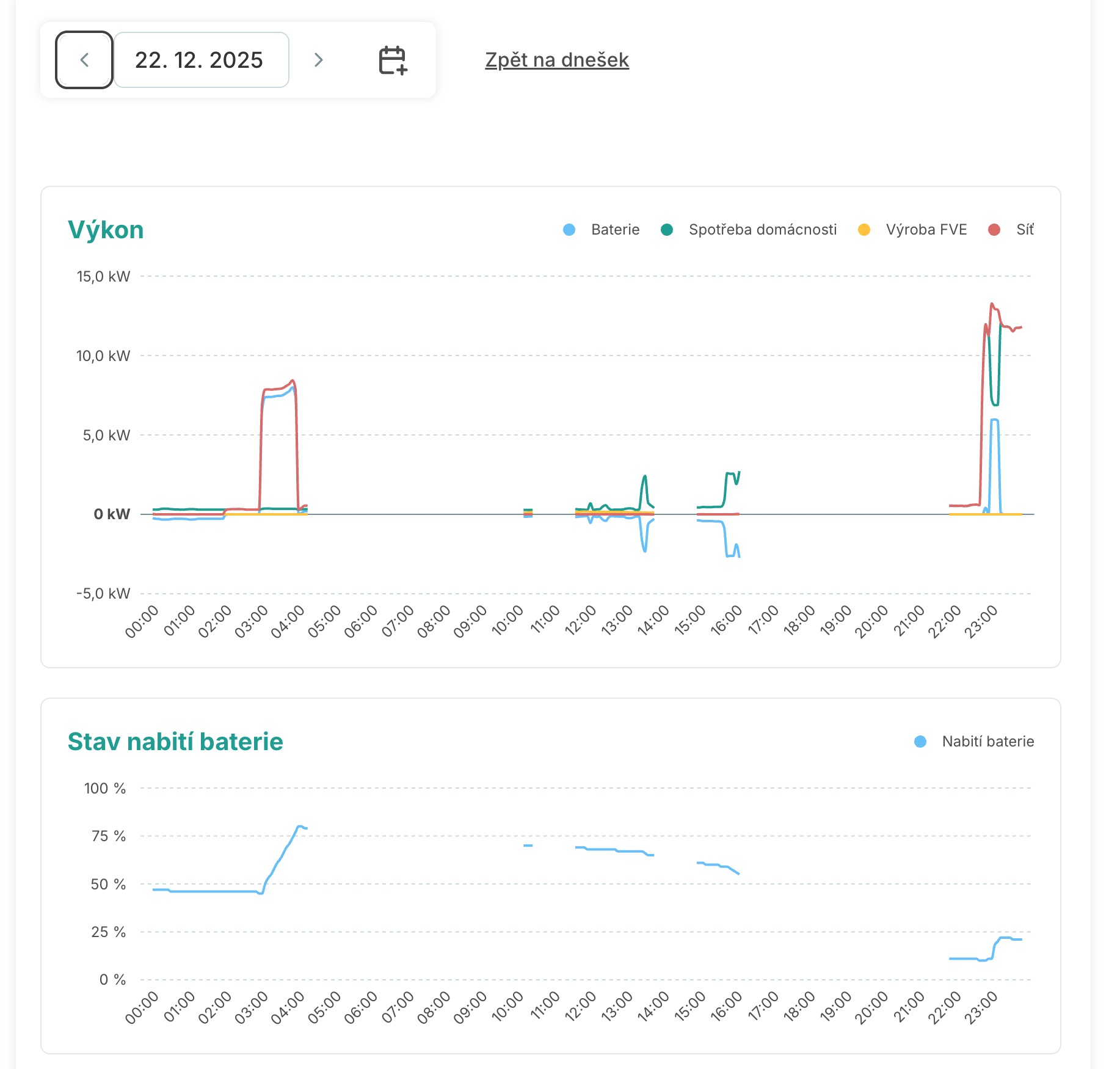1120x1069 pixels.
Task: Toggle the Nabití baterie legend label
Action: [x=987, y=742]
